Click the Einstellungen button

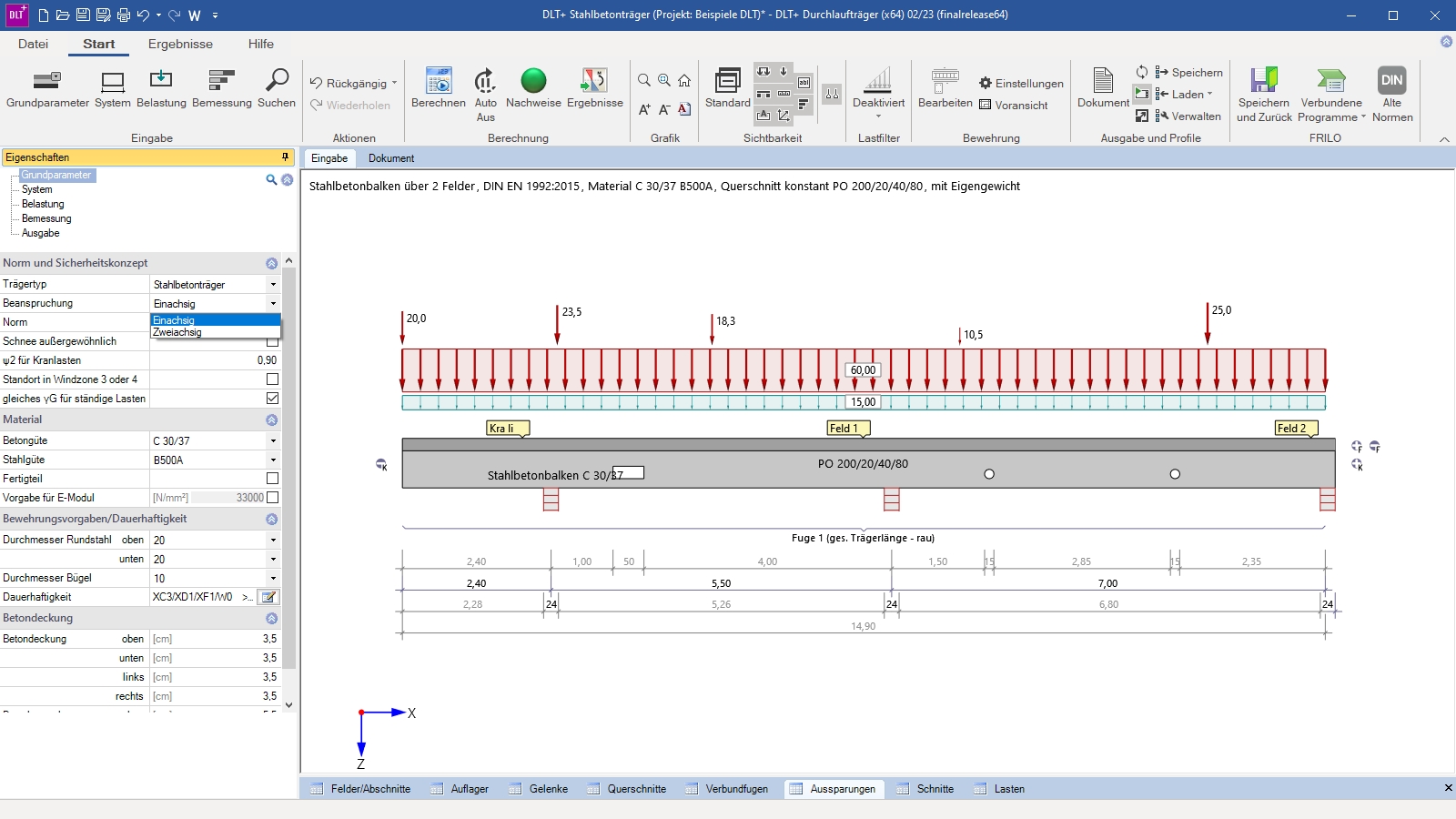tap(1021, 84)
